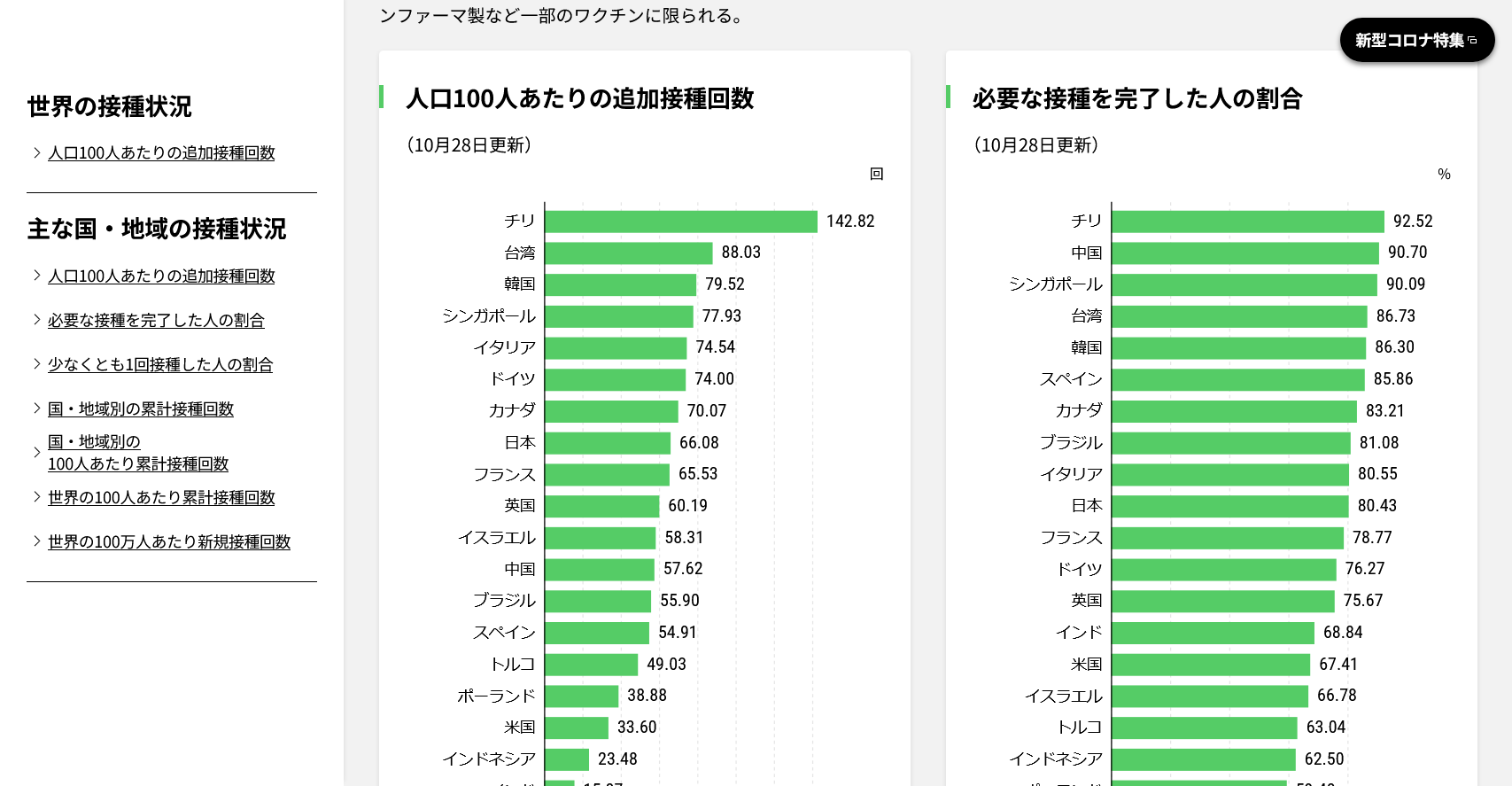Click the external-link icon in 新型コロナ特集 button
The image size is (1512, 786).
1473,41
